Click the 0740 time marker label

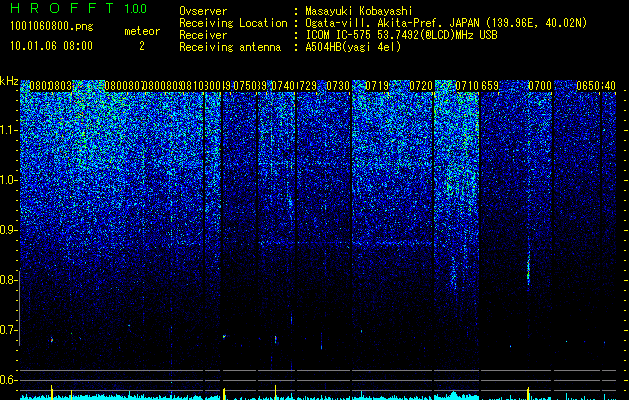click(x=283, y=86)
